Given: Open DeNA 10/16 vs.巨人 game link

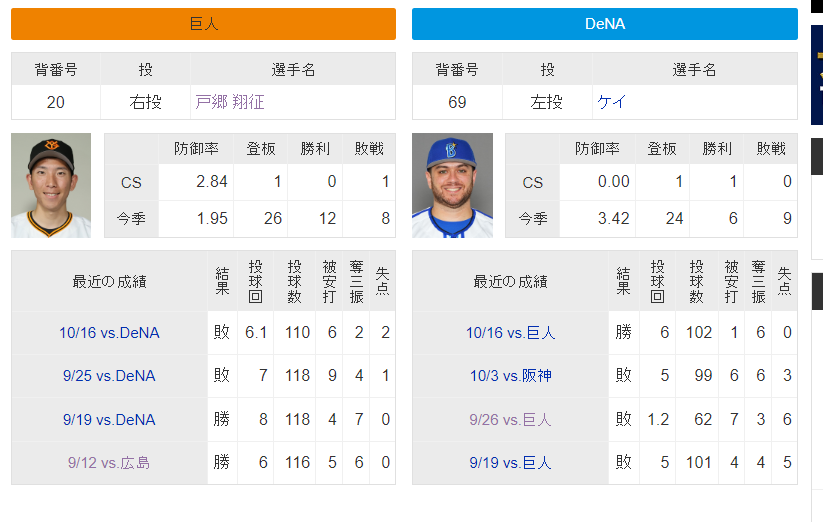Looking at the screenshot, I should click(x=510, y=333).
